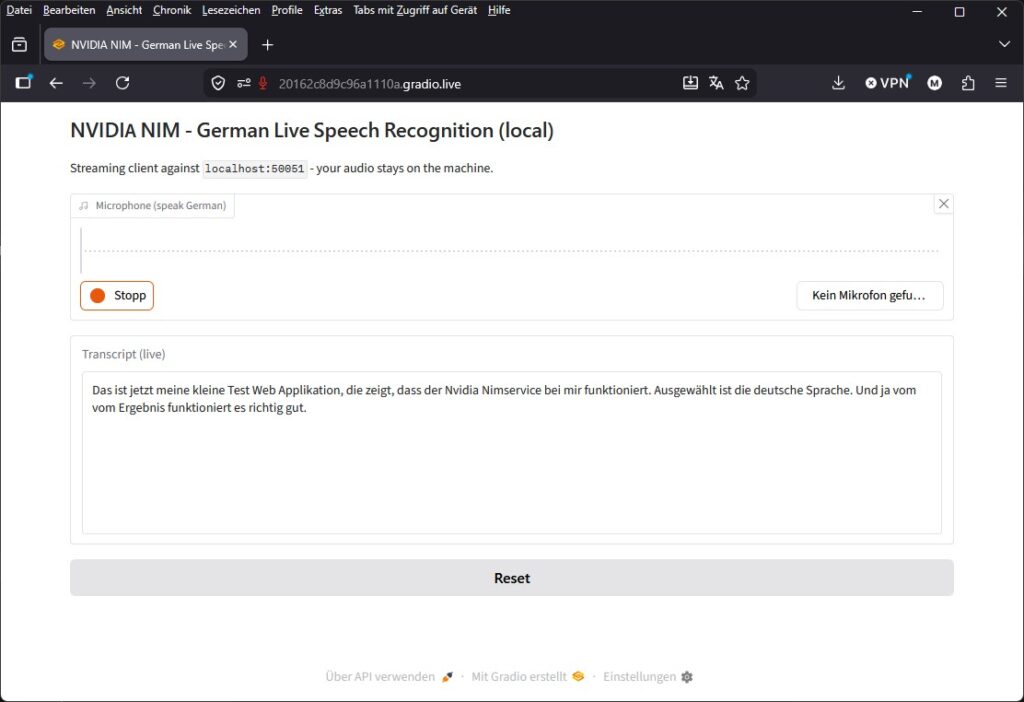Open the Hilfe menu
The width and height of the screenshot is (1024, 702).
click(x=499, y=10)
